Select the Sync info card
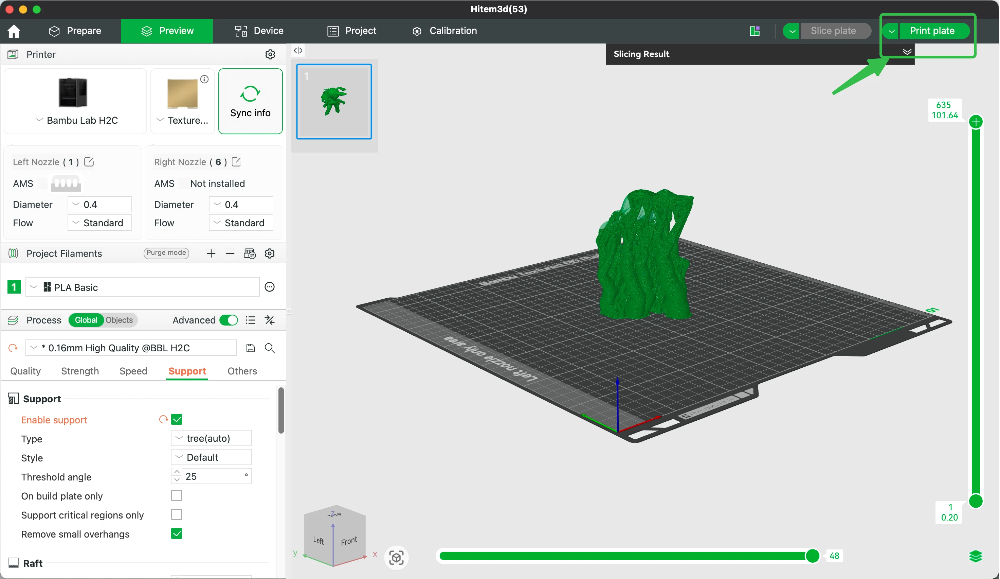The height and width of the screenshot is (579, 1000). 250,100
